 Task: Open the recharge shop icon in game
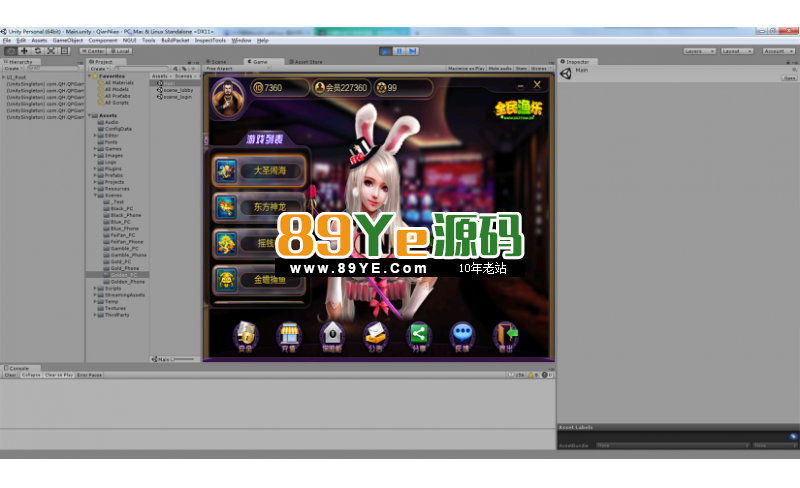click(x=289, y=337)
